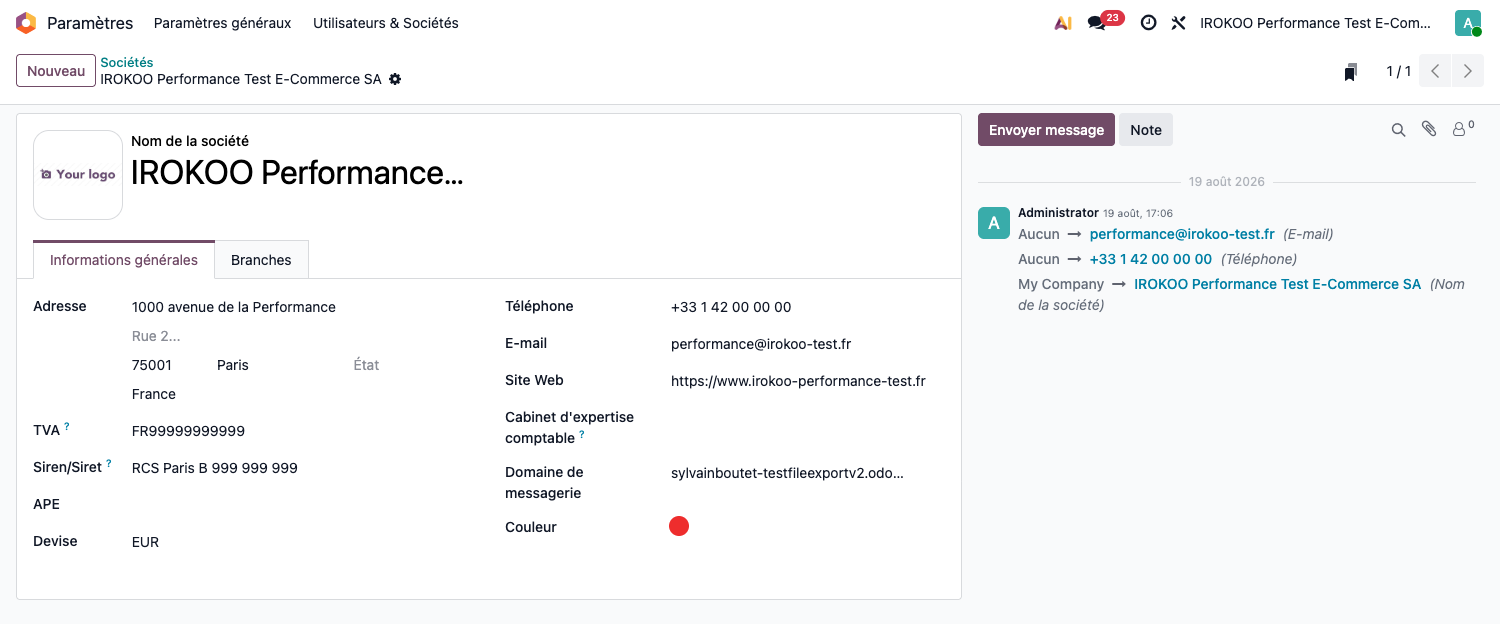Open the AI assistant icon
The height and width of the screenshot is (624, 1500).
pyautogui.click(x=1063, y=23)
